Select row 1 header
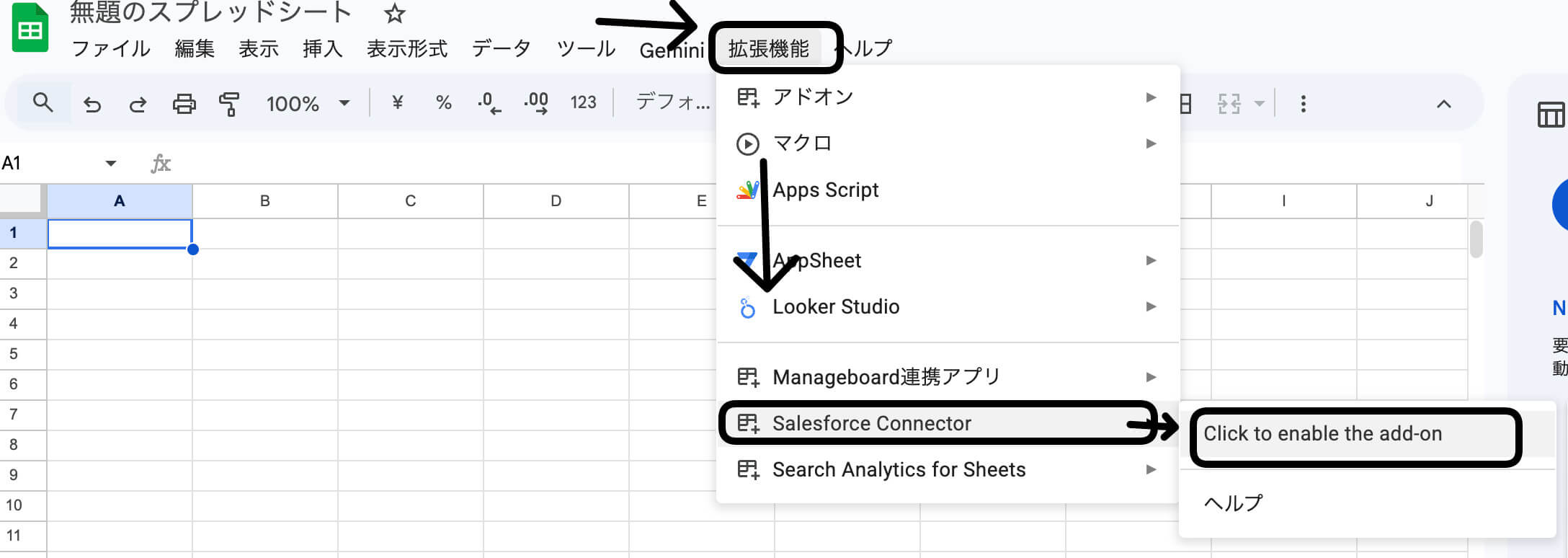1568x558 pixels. 23,233
